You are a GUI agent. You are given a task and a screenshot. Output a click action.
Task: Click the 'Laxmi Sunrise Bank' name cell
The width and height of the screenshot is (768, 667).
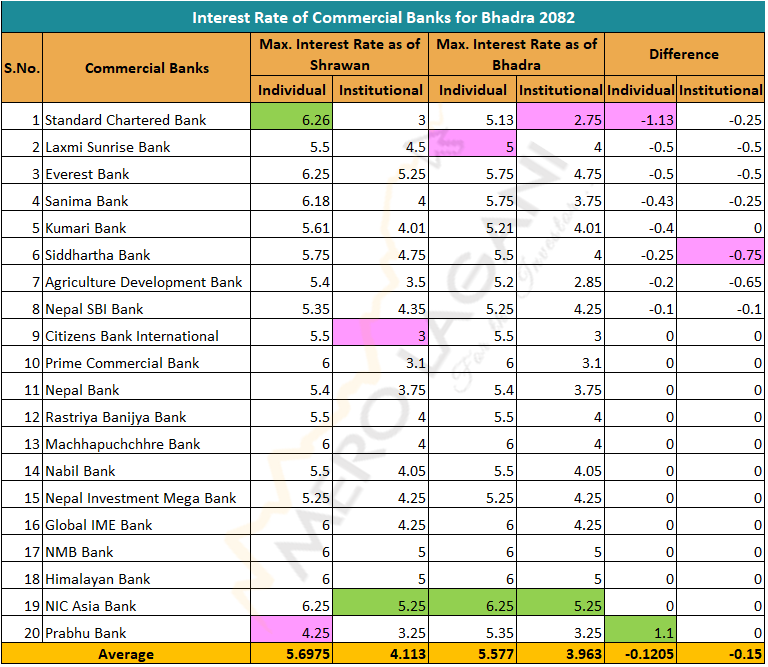[146, 143]
